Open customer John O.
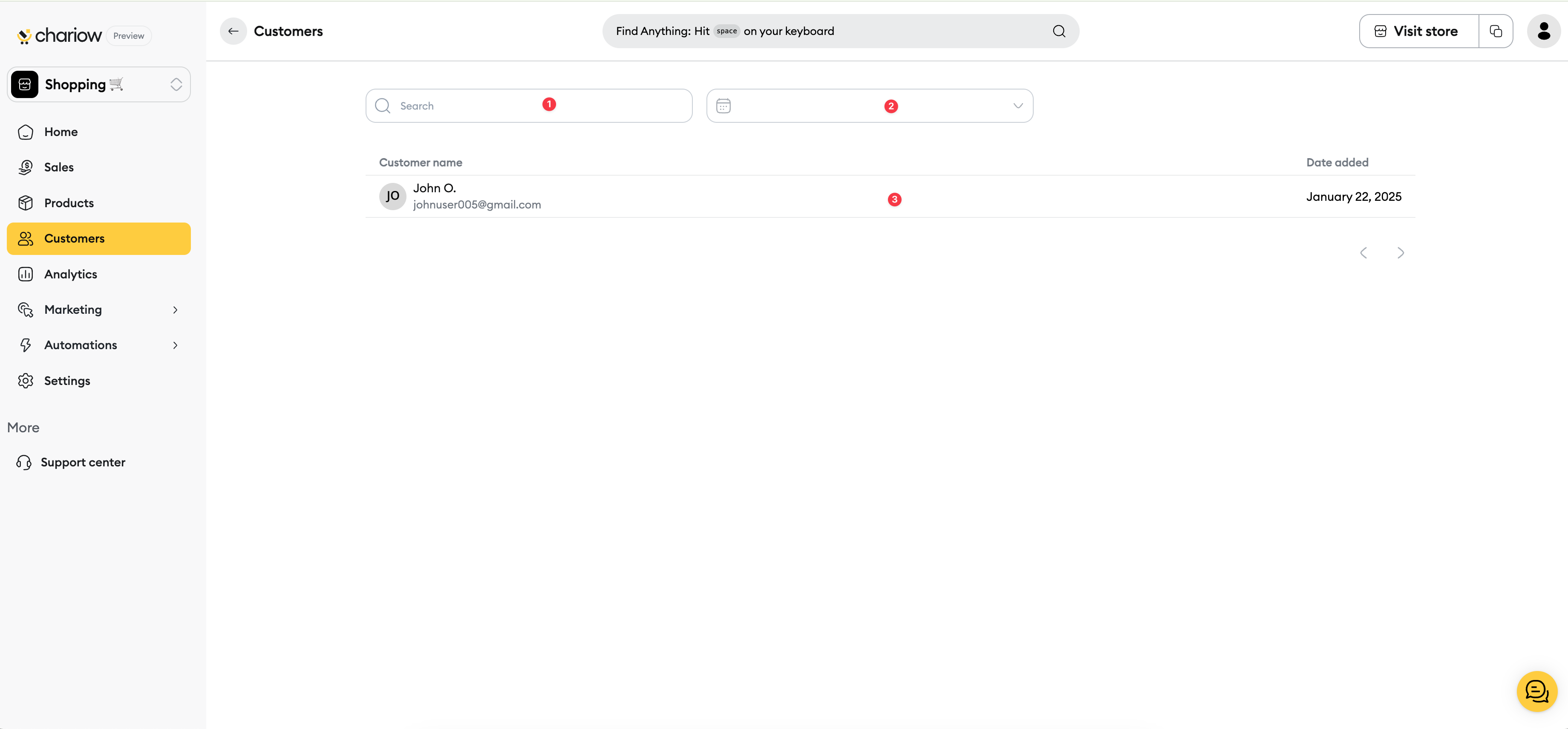1568x729 pixels. [x=890, y=197]
